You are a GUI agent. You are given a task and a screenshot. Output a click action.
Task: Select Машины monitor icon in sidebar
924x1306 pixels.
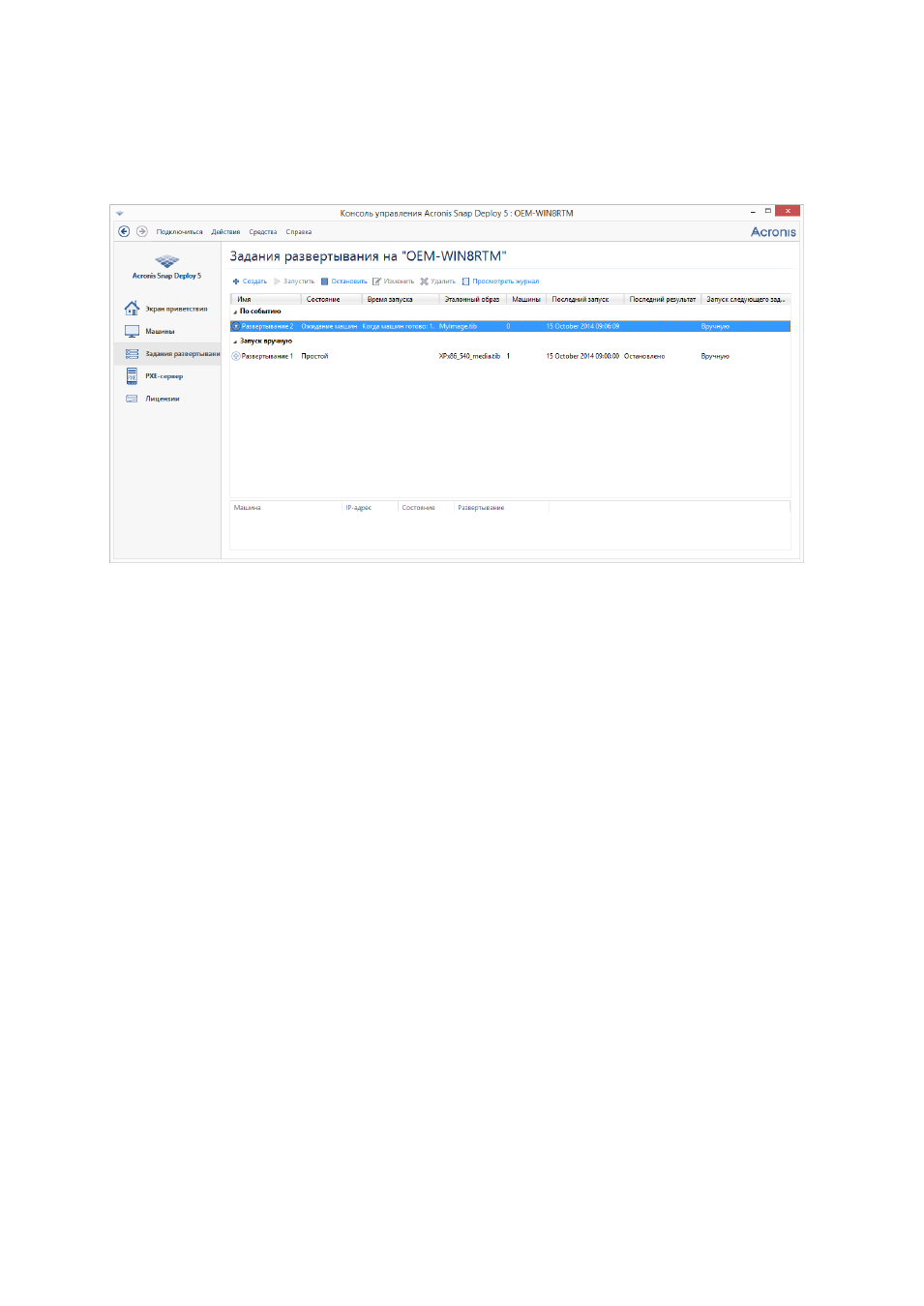[132, 331]
